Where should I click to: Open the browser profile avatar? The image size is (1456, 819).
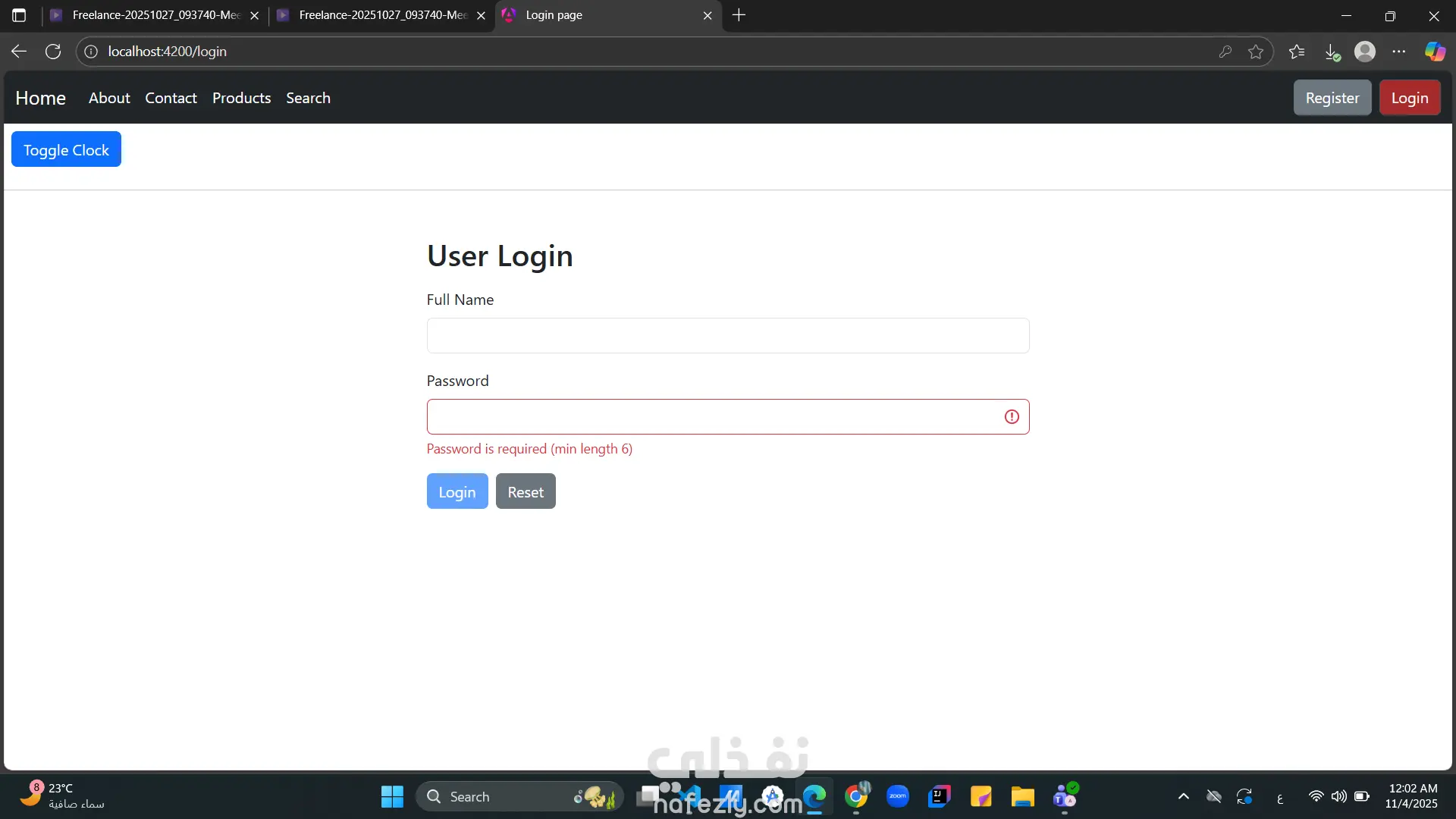1365,52
